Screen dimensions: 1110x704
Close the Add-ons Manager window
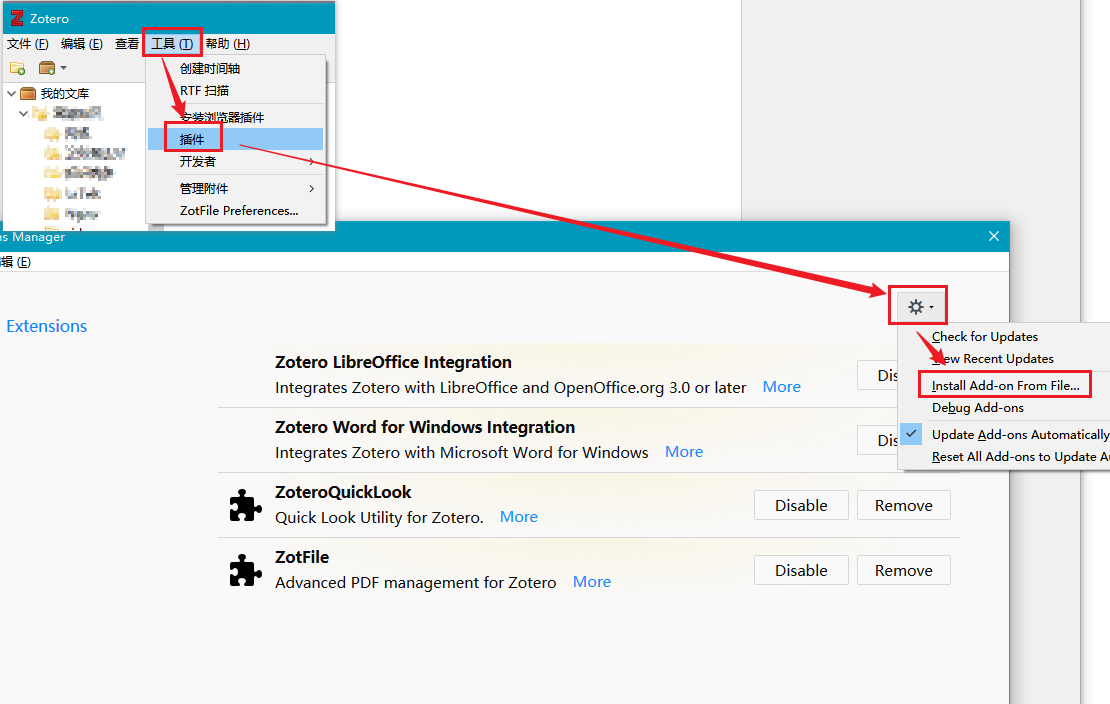coord(994,236)
